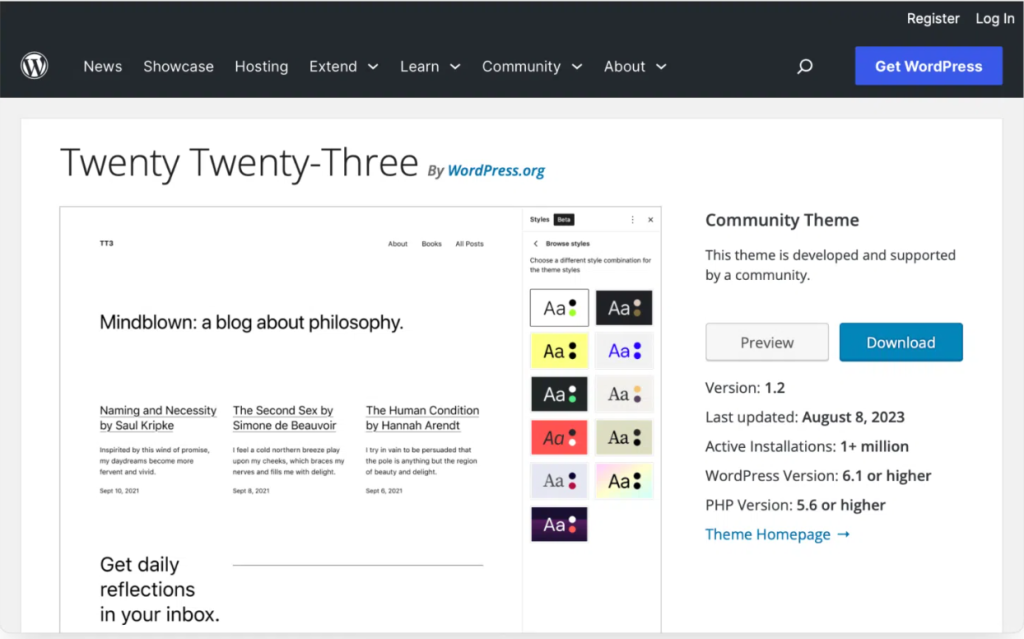Click the Community menu label
1024x639 pixels.
point(521,67)
